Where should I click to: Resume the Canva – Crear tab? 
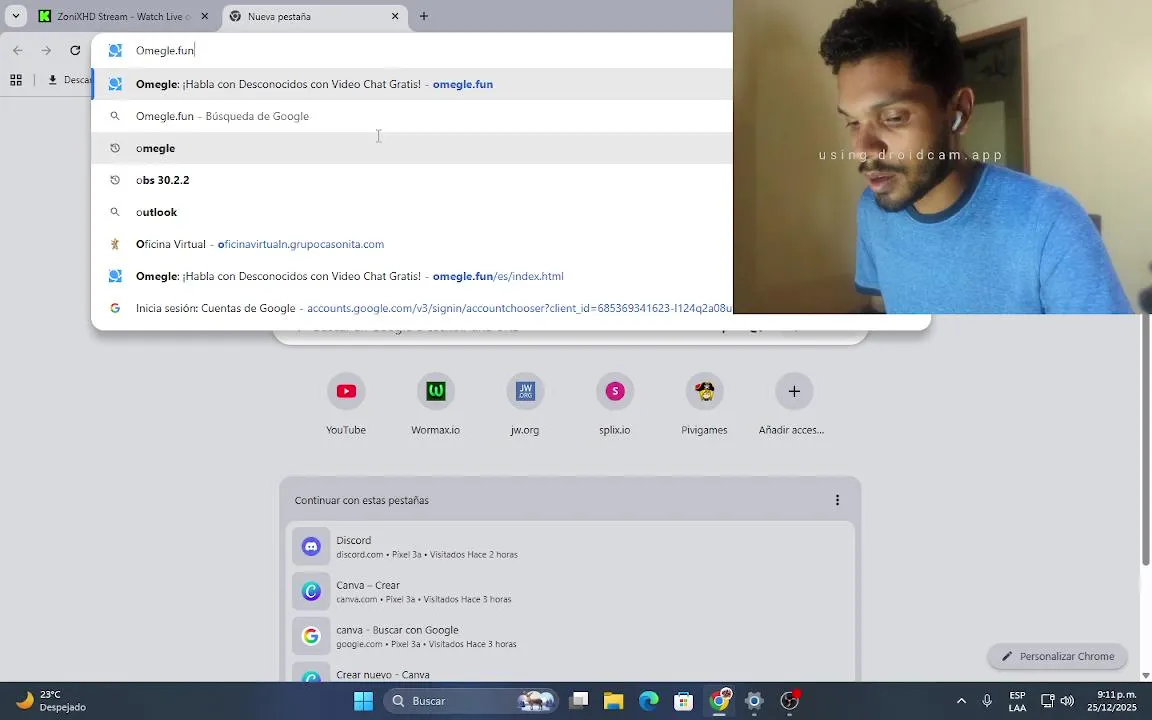point(570,591)
